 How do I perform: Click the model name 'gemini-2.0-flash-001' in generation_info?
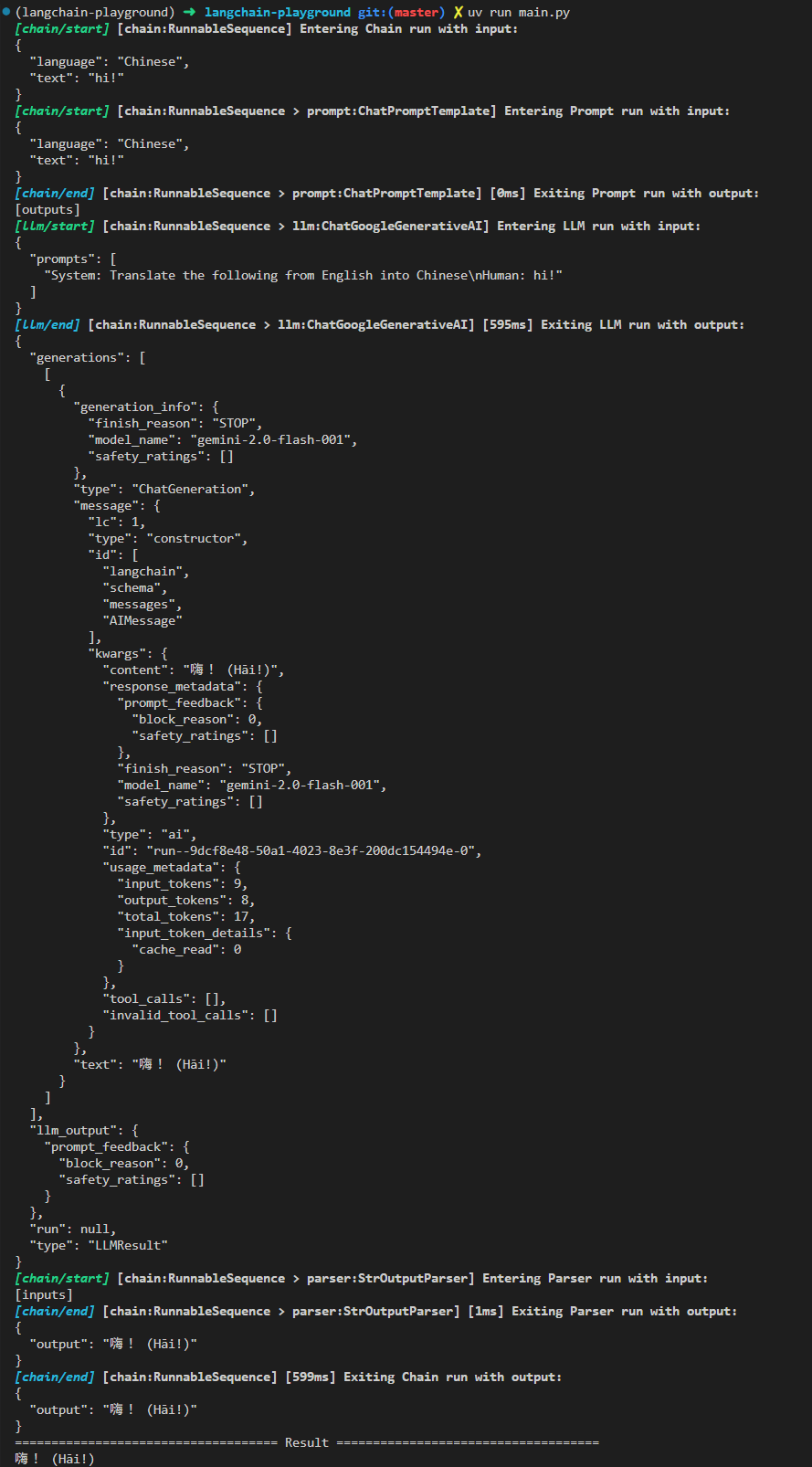[x=274, y=440]
